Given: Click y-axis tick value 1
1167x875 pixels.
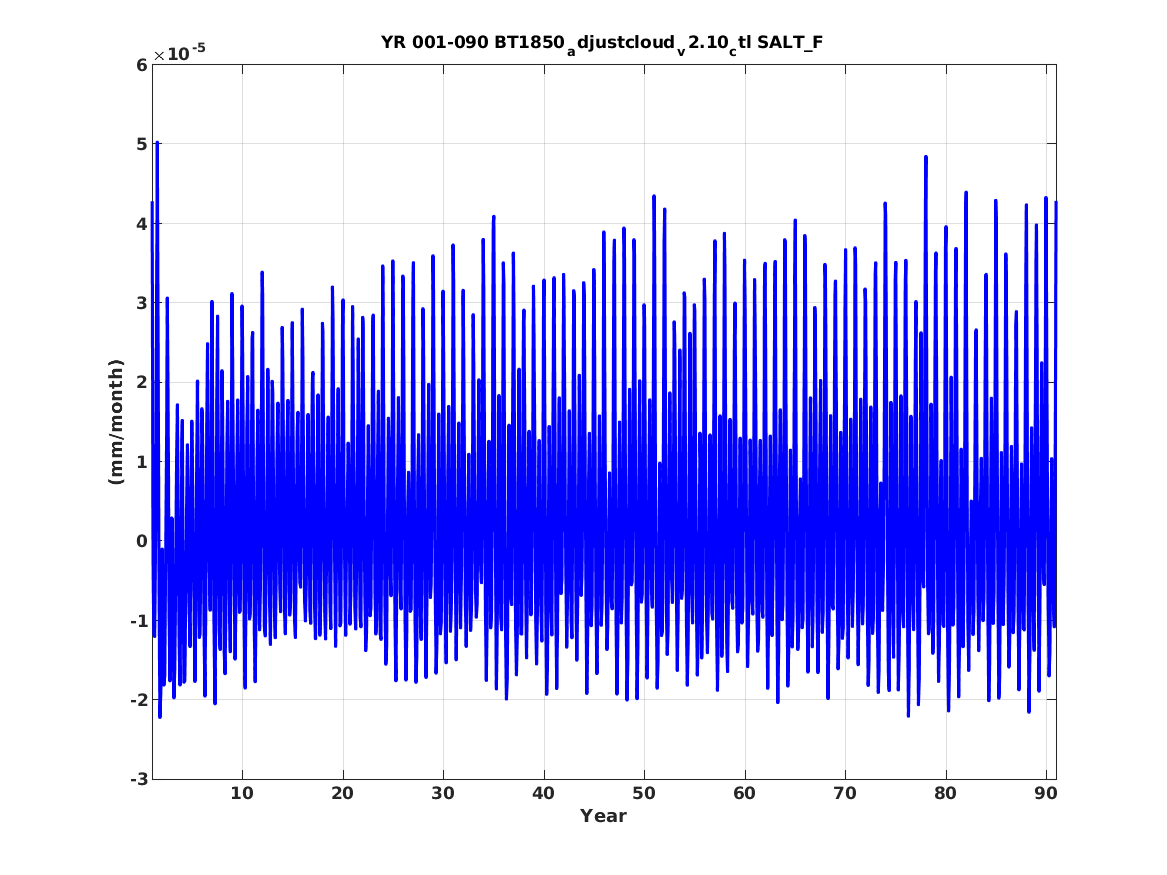Looking at the screenshot, I should coord(142,462).
